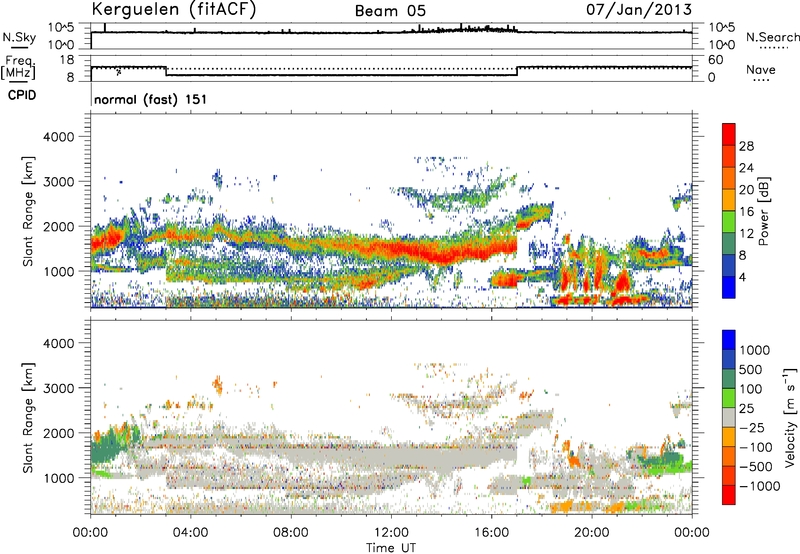Click the "60" tick on the Nave axis
This screenshot has height=554, width=800.
pyautogui.click(x=715, y=60)
